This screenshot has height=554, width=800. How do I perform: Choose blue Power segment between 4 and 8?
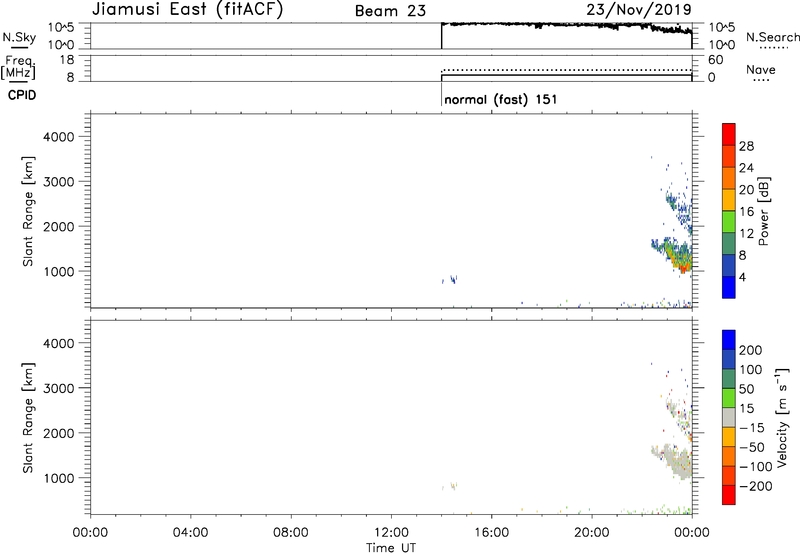(729, 266)
